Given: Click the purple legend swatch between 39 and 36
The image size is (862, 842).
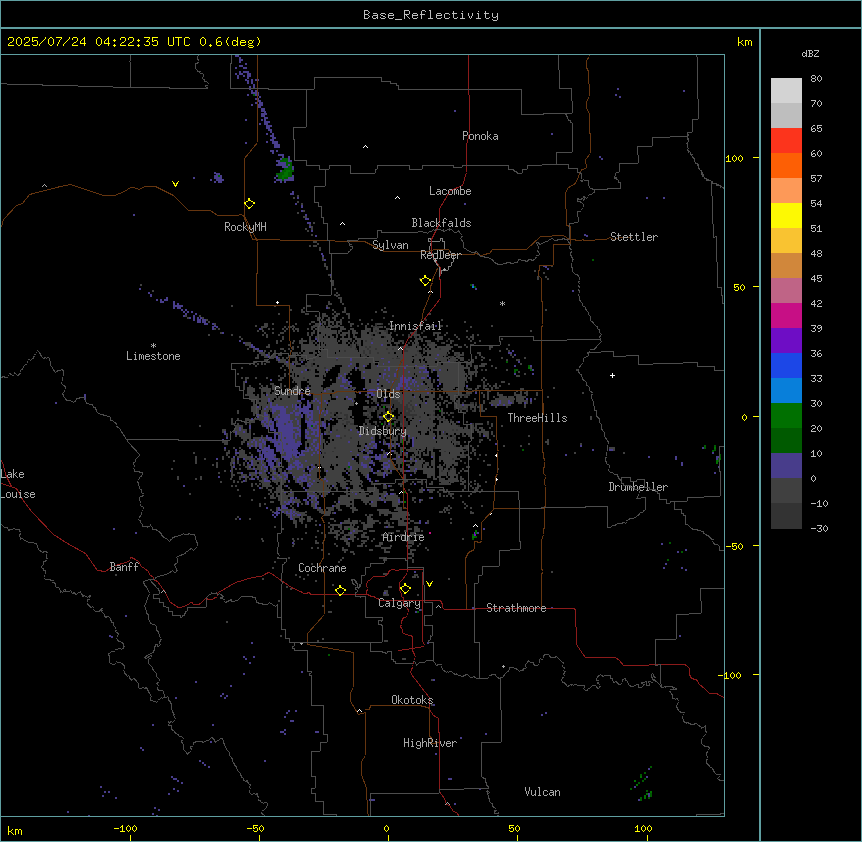Looking at the screenshot, I should pos(786,341).
